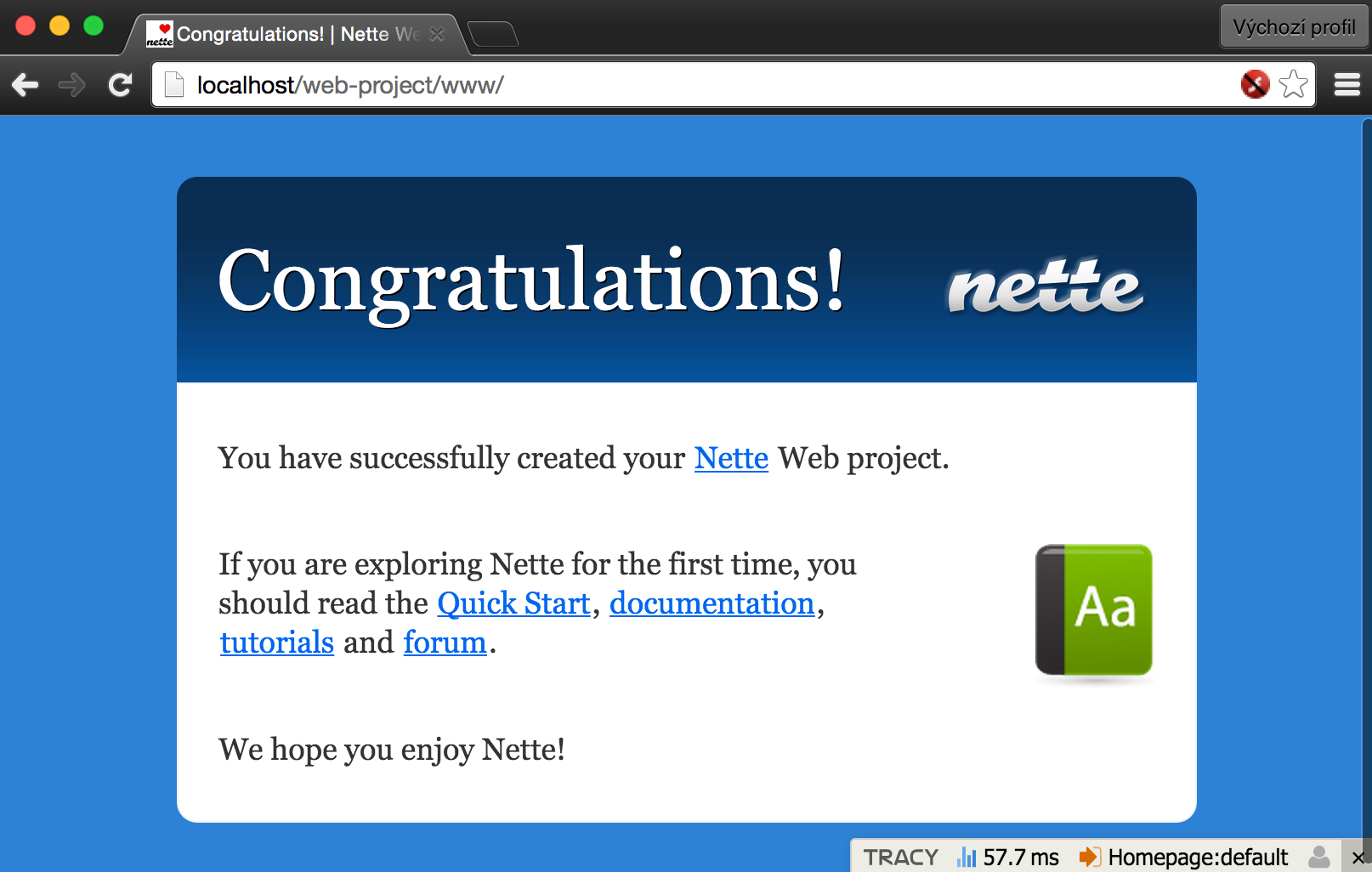This screenshot has height=872, width=1372.
Task: Open a new tab with the blank tab button
Action: click(x=493, y=34)
